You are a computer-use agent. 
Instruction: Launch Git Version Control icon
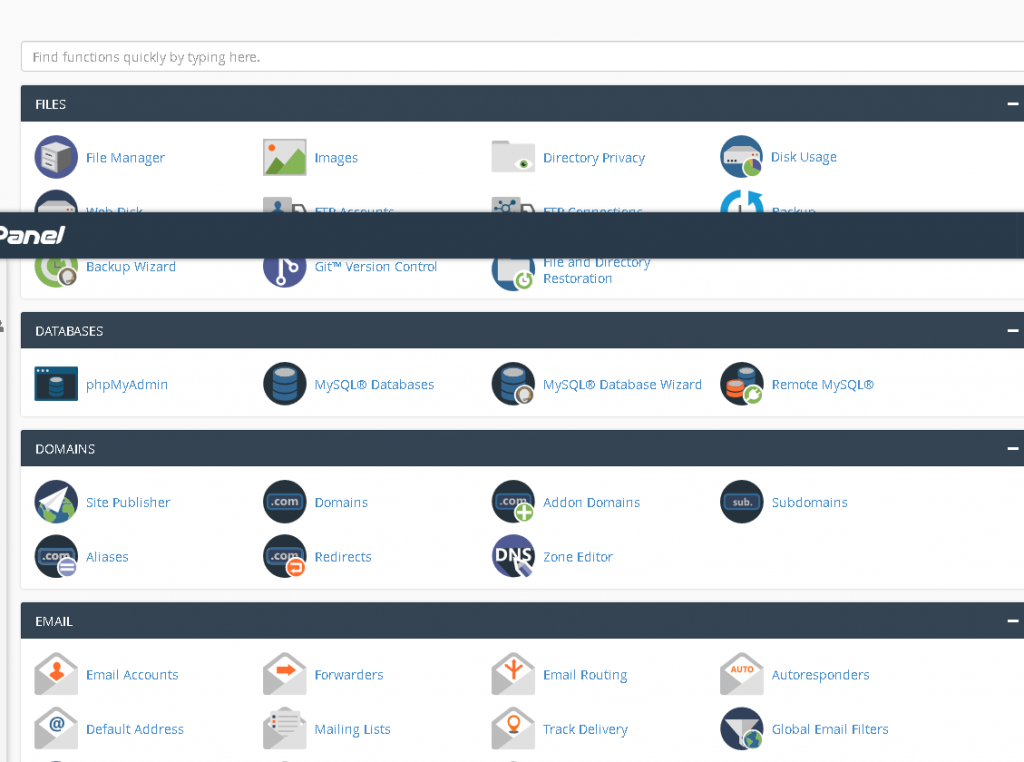pyautogui.click(x=285, y=273)
